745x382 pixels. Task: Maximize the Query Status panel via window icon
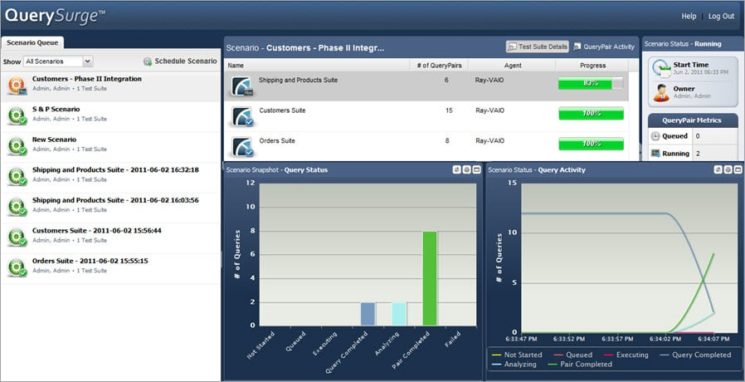pyautogui.click(x=477, y=170)
